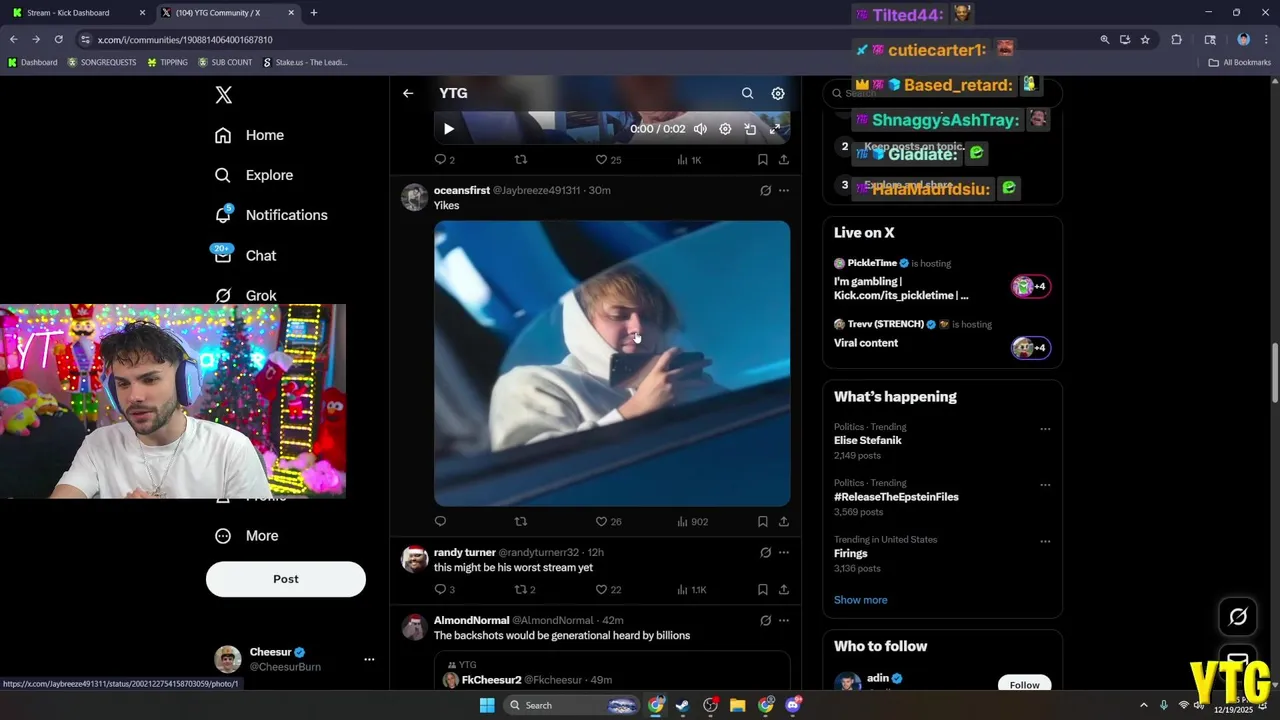Go to Home in X sidebar
1280x720 pixels.
coord(250,135)
